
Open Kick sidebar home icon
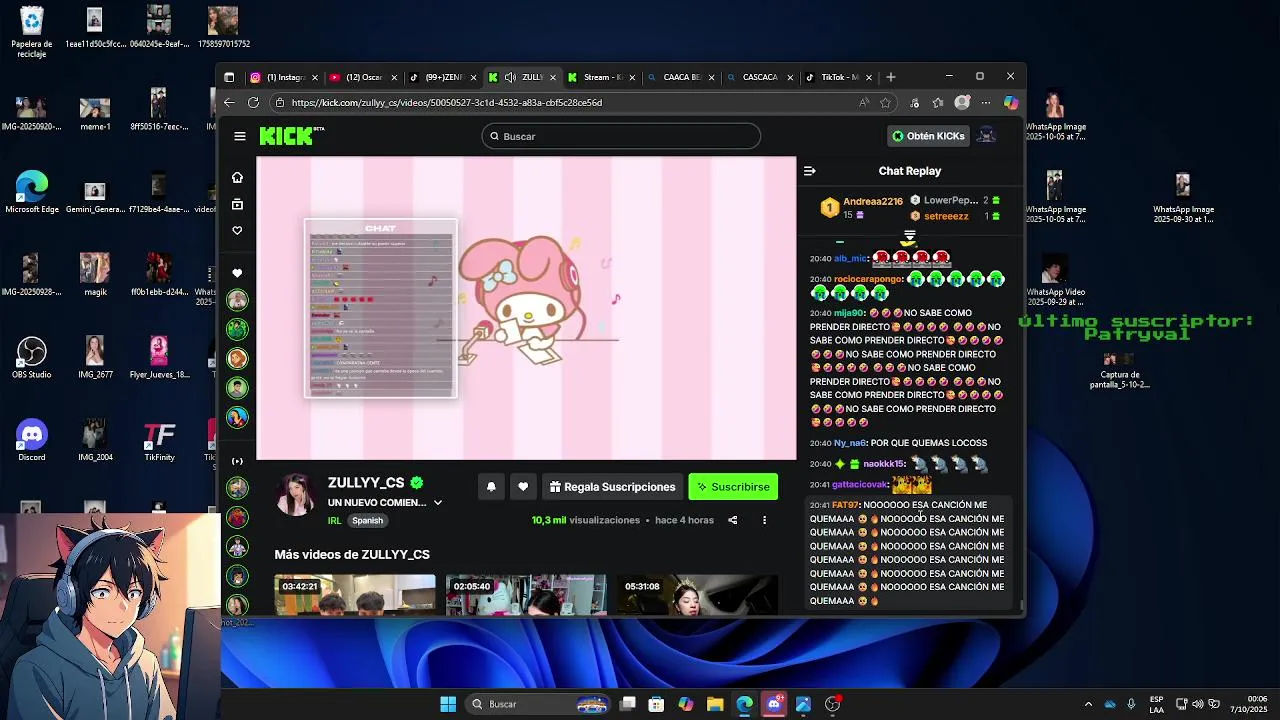pos(237,177)
